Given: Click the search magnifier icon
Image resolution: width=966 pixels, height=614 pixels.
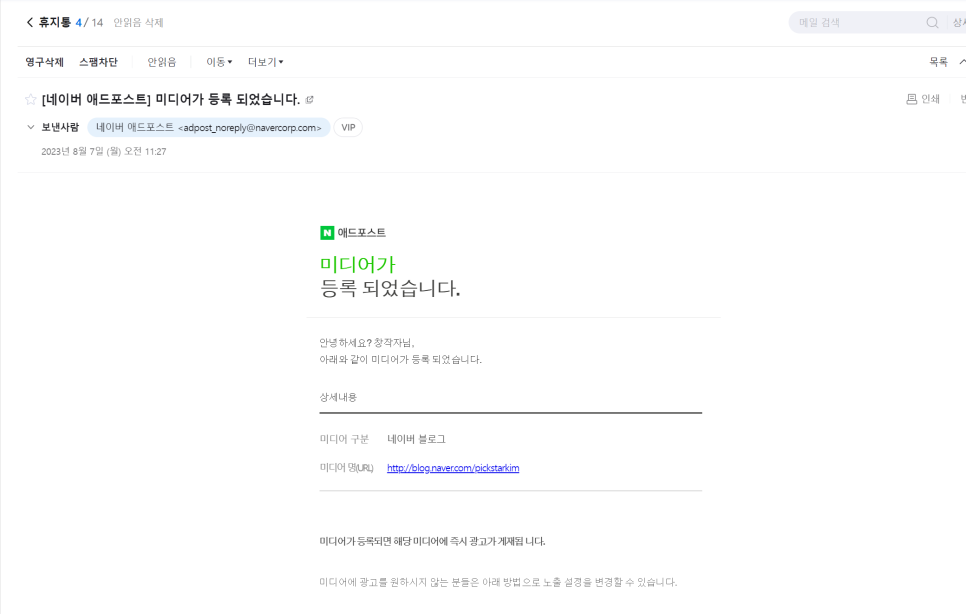Looking at the screenshot, I should tap(932, 23).
